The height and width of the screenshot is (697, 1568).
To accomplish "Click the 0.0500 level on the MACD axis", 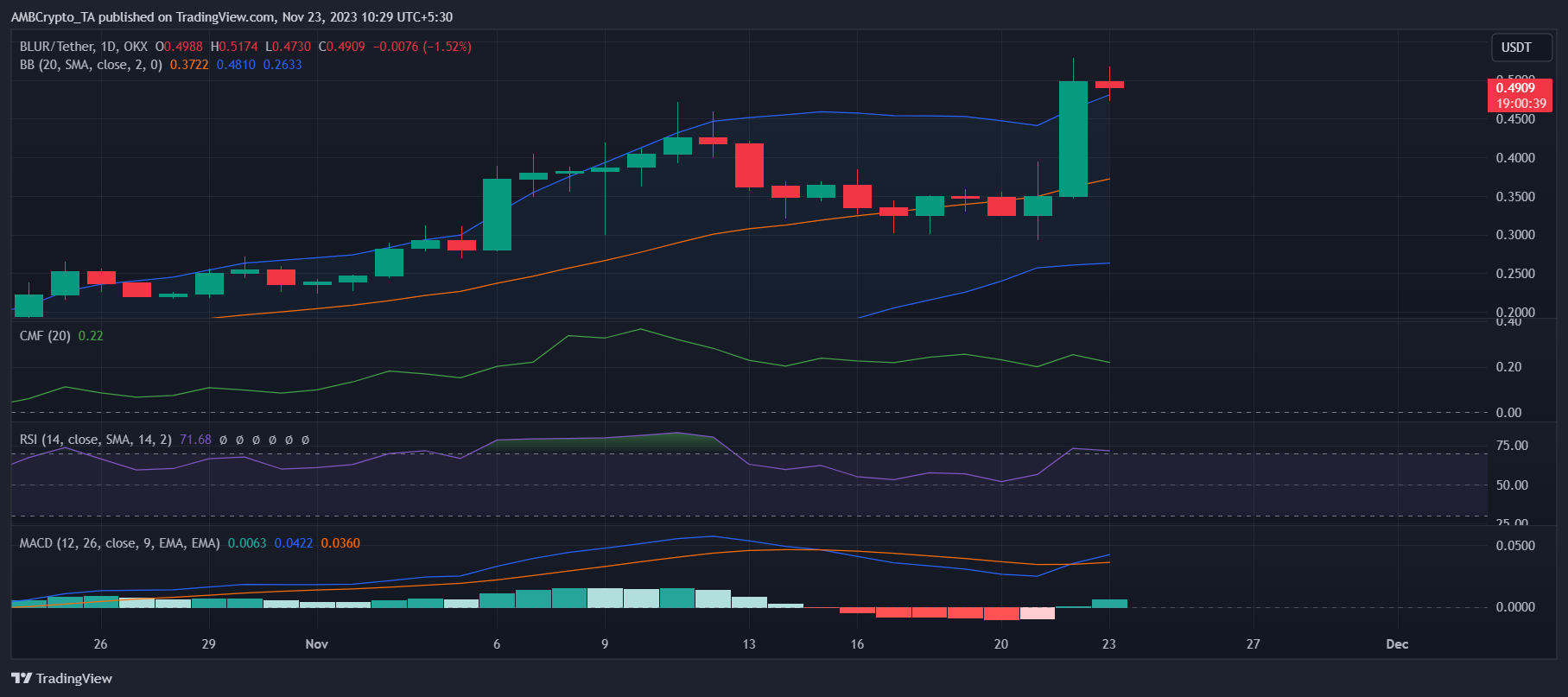I will (1516, 546).
